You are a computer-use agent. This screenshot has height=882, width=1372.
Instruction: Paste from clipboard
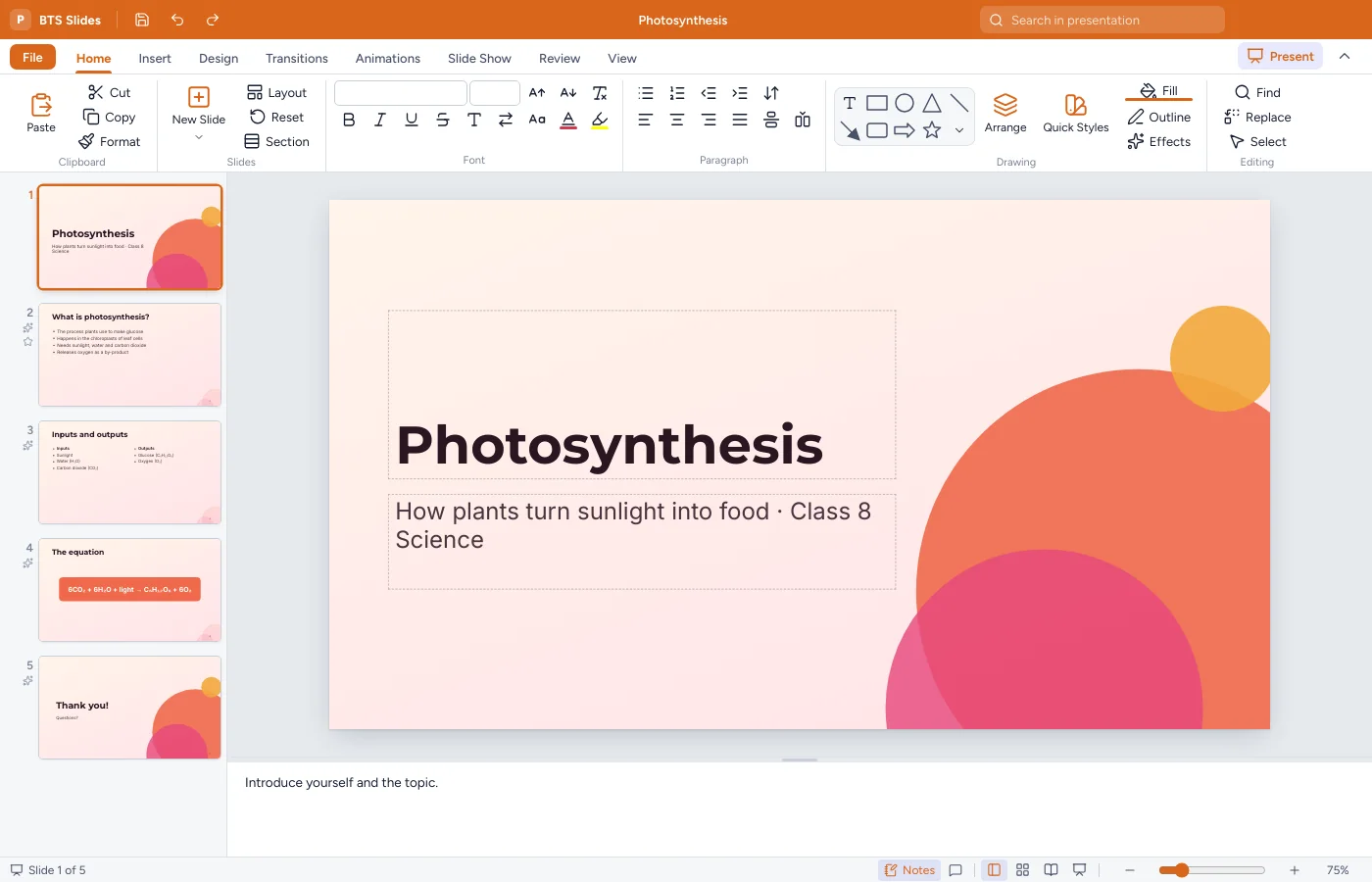pos(41,113)
